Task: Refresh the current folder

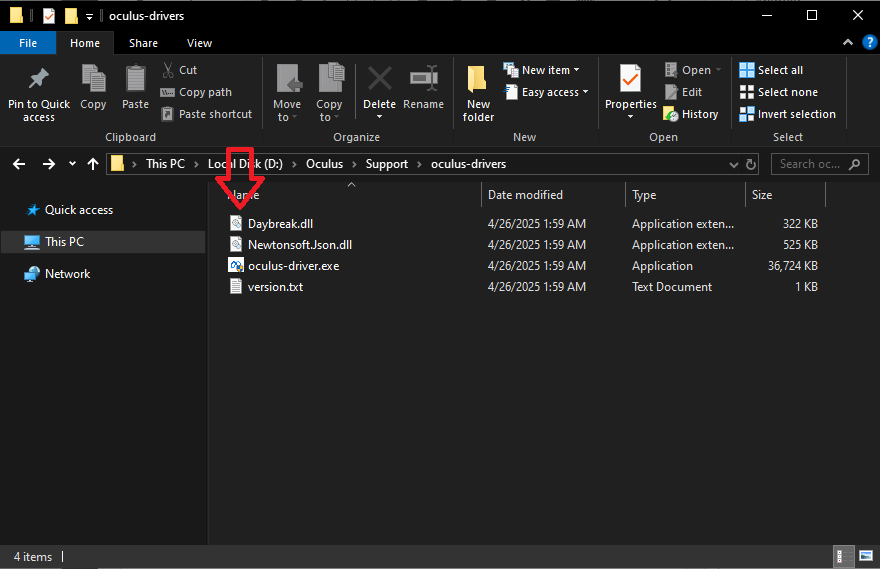Action: [x=751, y=164]
